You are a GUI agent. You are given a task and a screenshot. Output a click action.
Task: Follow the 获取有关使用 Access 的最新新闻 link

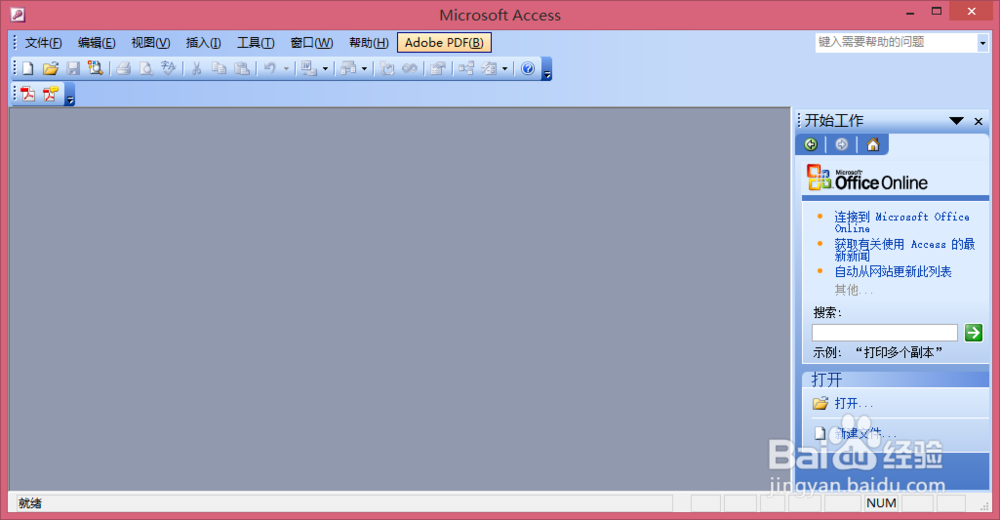pos(904,249)
